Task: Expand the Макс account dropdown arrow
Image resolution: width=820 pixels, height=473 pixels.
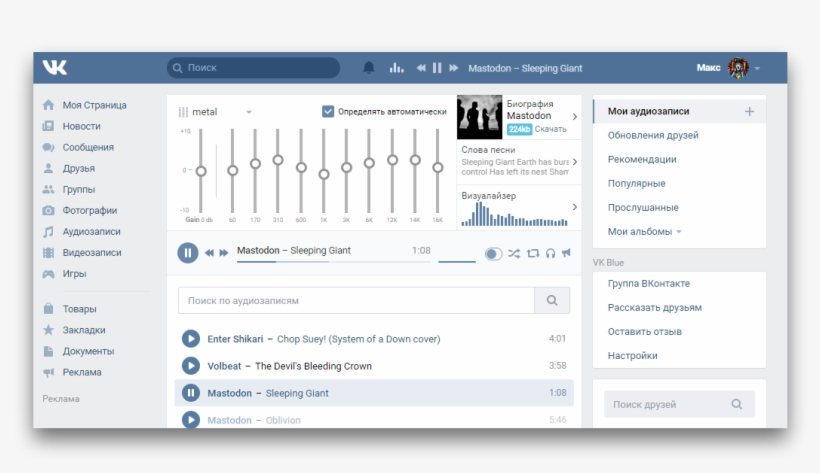Action: 757,68
